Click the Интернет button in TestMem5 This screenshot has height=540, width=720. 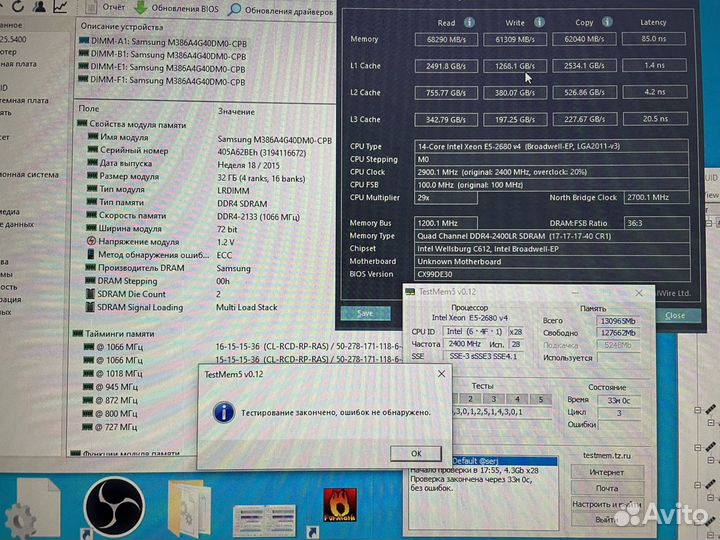coord(607,472)
